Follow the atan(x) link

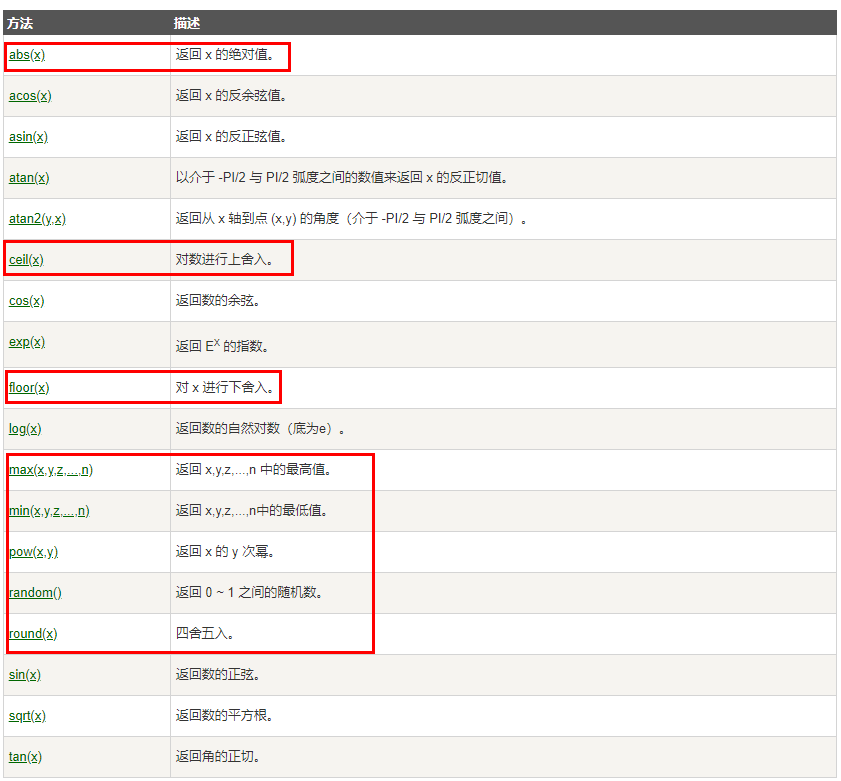pos(29,178)
